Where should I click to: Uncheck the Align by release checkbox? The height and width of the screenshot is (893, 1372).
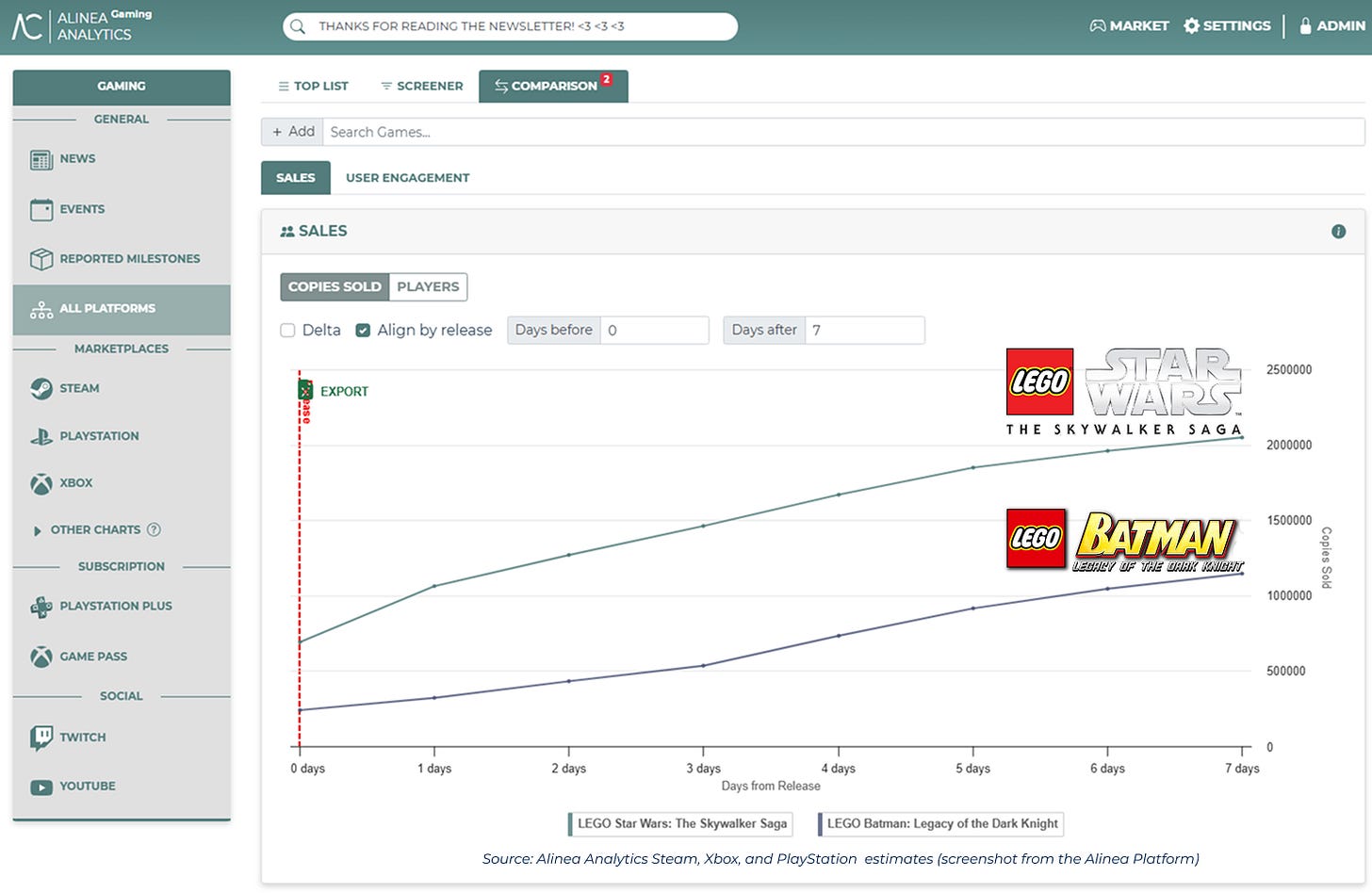pos(363,331)
